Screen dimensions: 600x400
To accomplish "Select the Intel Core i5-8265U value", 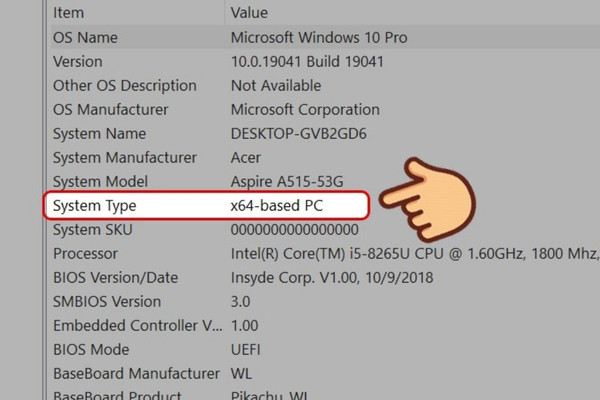I will (x=415, y=254).
